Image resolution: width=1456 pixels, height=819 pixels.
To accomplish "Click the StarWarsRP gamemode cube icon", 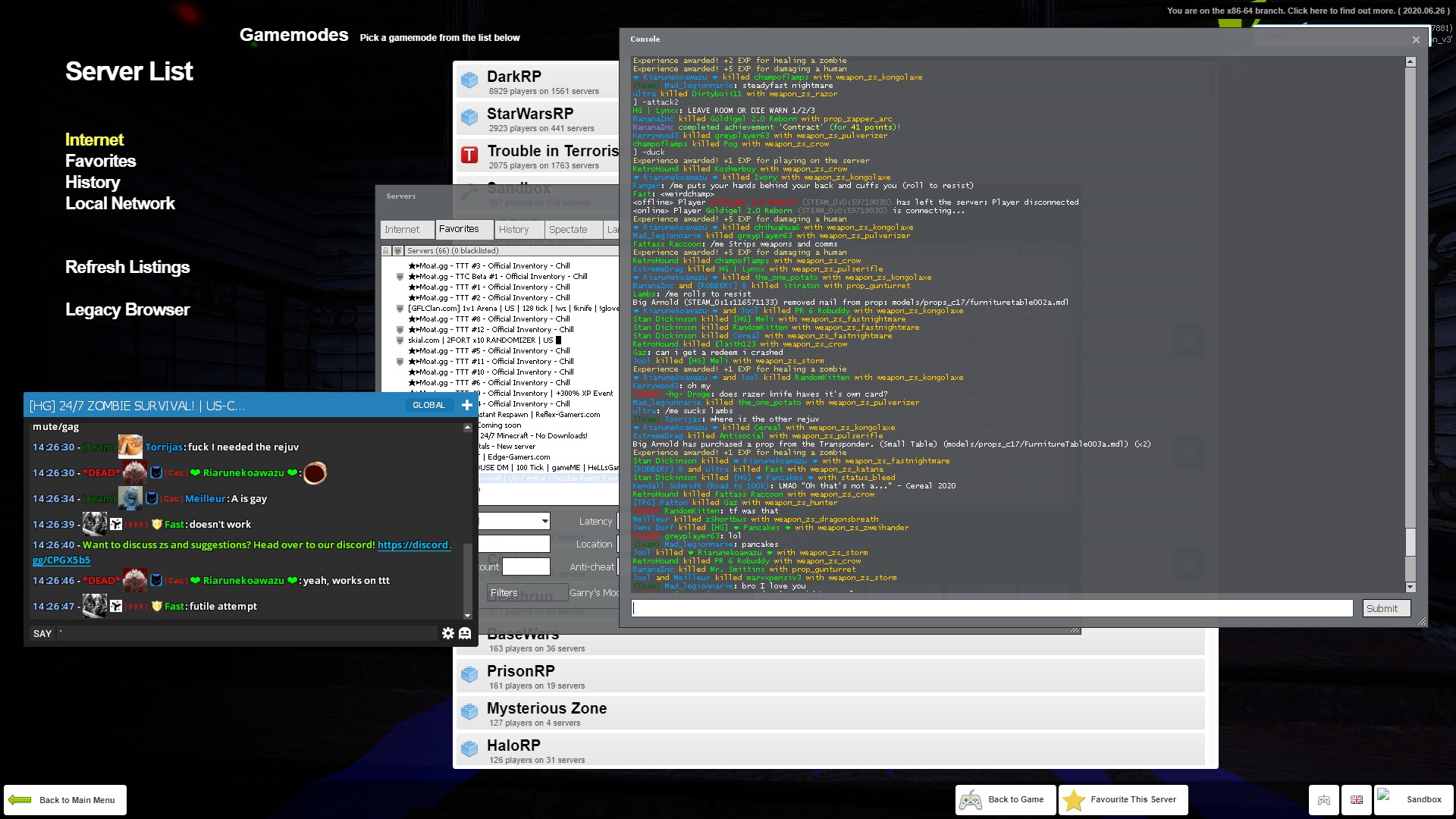I will [x=469, y=117].
